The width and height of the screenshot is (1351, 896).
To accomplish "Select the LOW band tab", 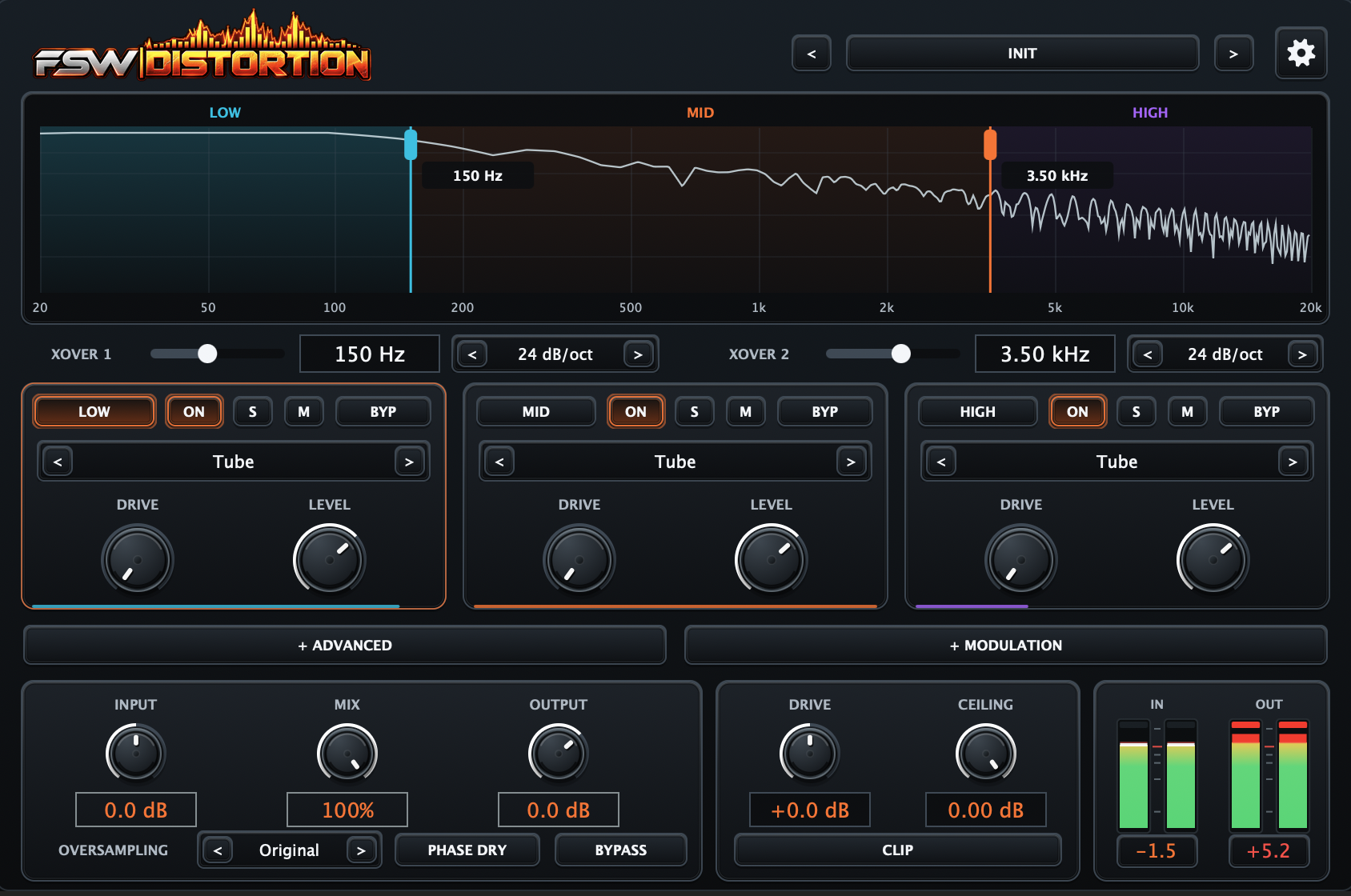I will (x=94, y=411).
